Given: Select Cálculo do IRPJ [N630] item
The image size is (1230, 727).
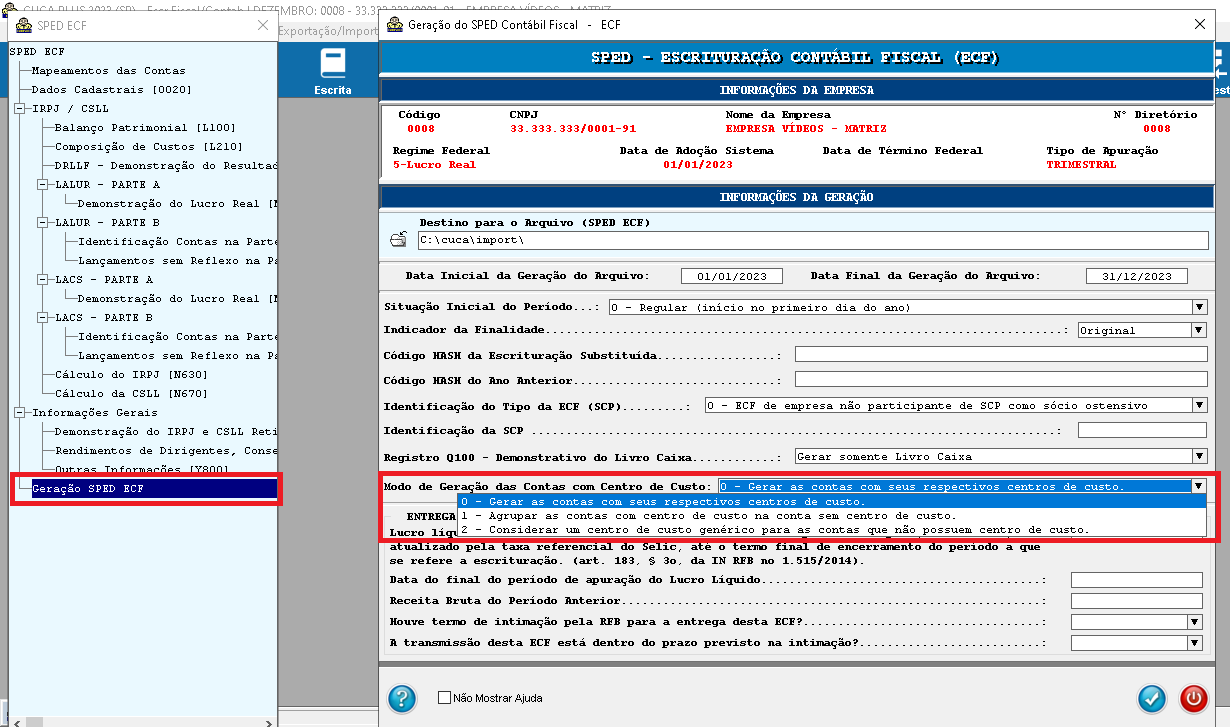Looking at the screenshot, I should [131, 375].
